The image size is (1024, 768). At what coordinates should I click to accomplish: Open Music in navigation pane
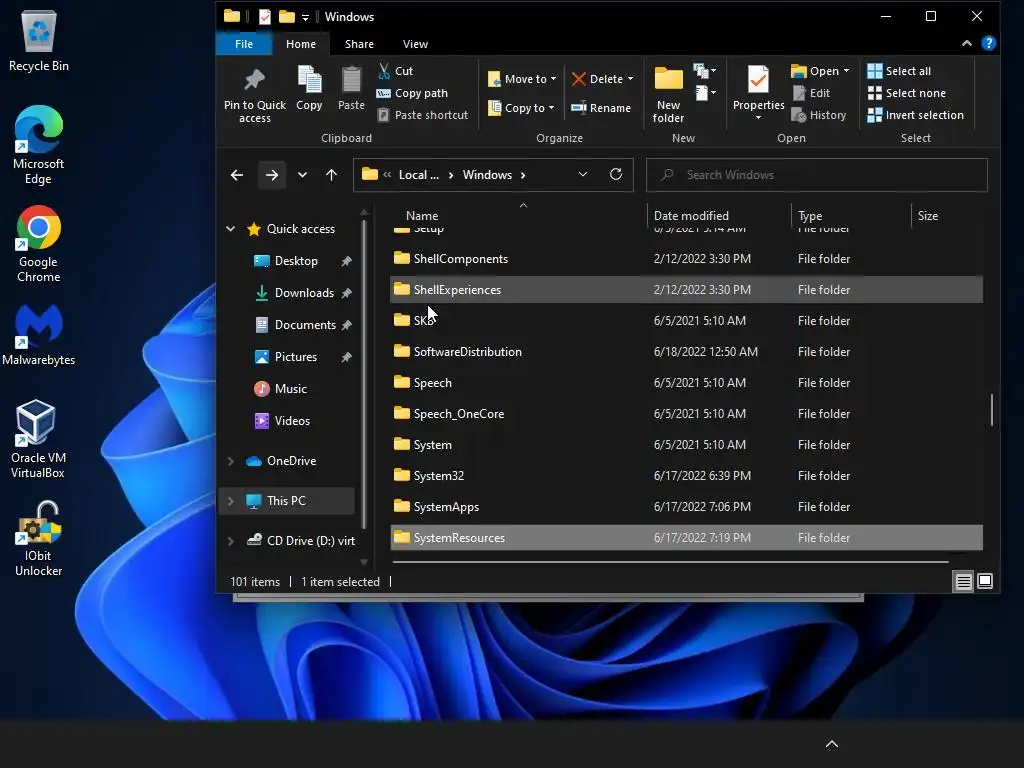pos(290,389)
